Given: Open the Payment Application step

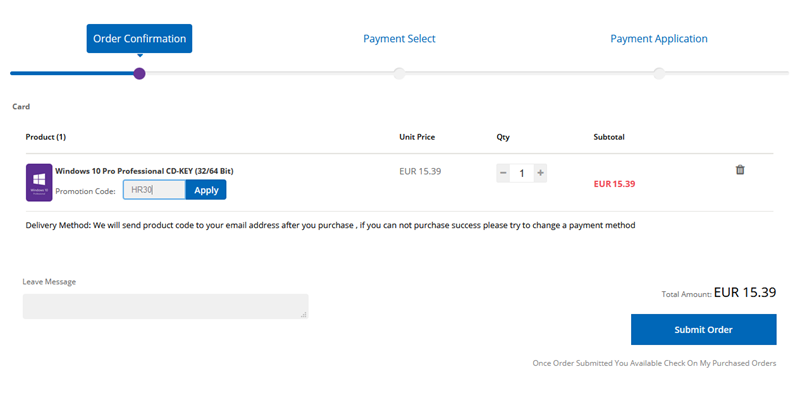Looking at the screenshot, I should click(x=658, y=39).
